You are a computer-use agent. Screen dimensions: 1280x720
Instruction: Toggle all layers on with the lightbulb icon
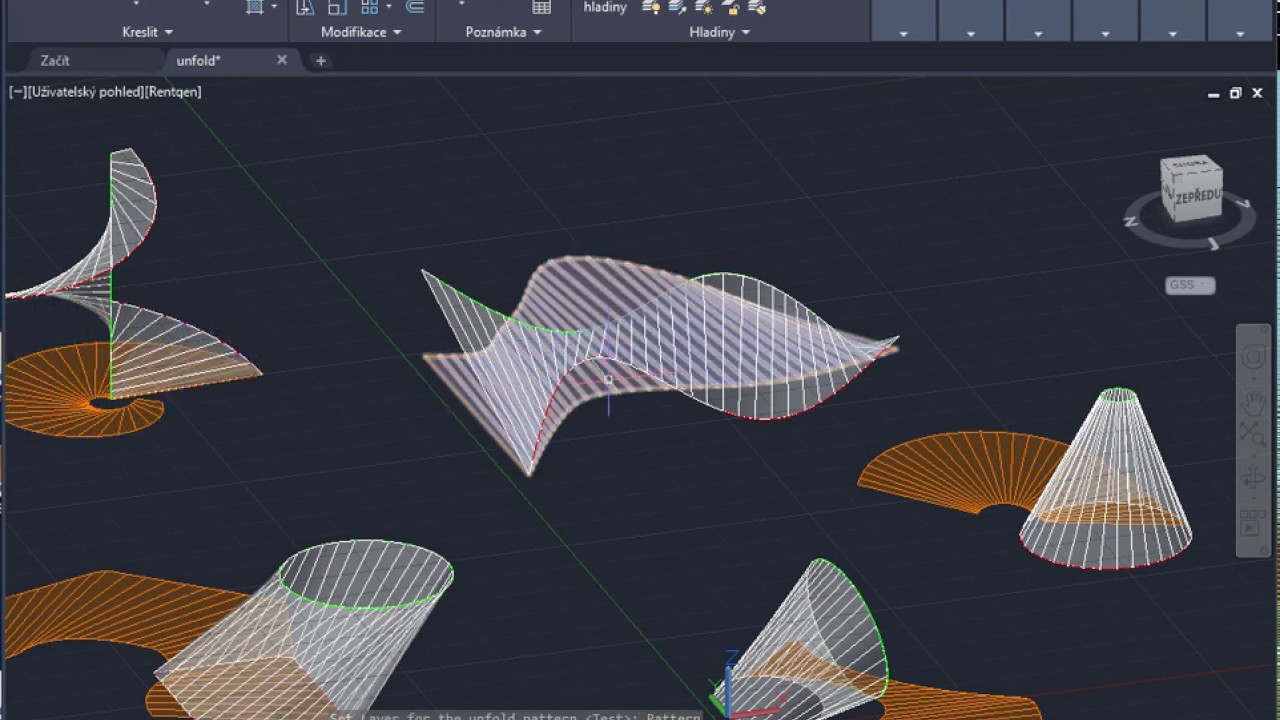651,8
